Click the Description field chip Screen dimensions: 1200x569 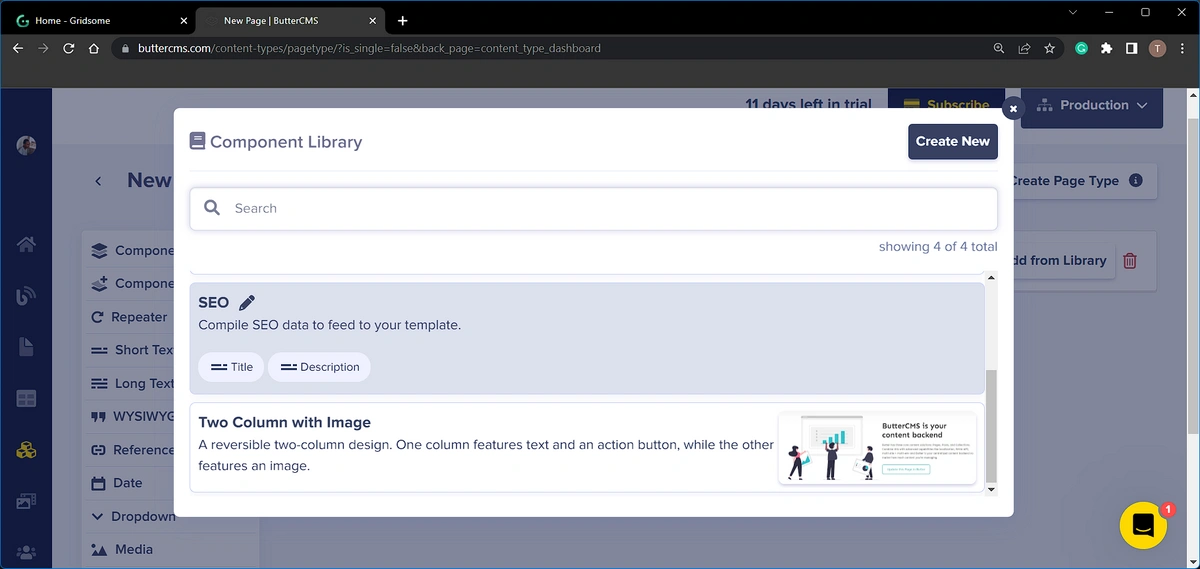pyautogui.click(x=319, y=367)
